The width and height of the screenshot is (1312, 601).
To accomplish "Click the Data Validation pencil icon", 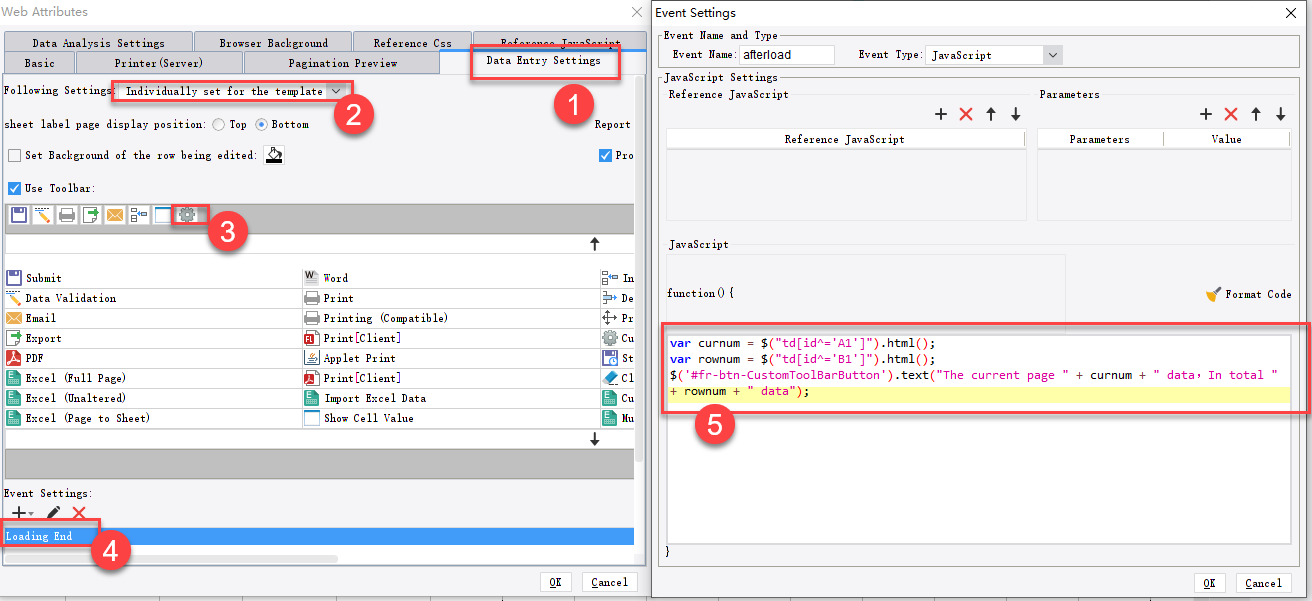I will 41,214.
